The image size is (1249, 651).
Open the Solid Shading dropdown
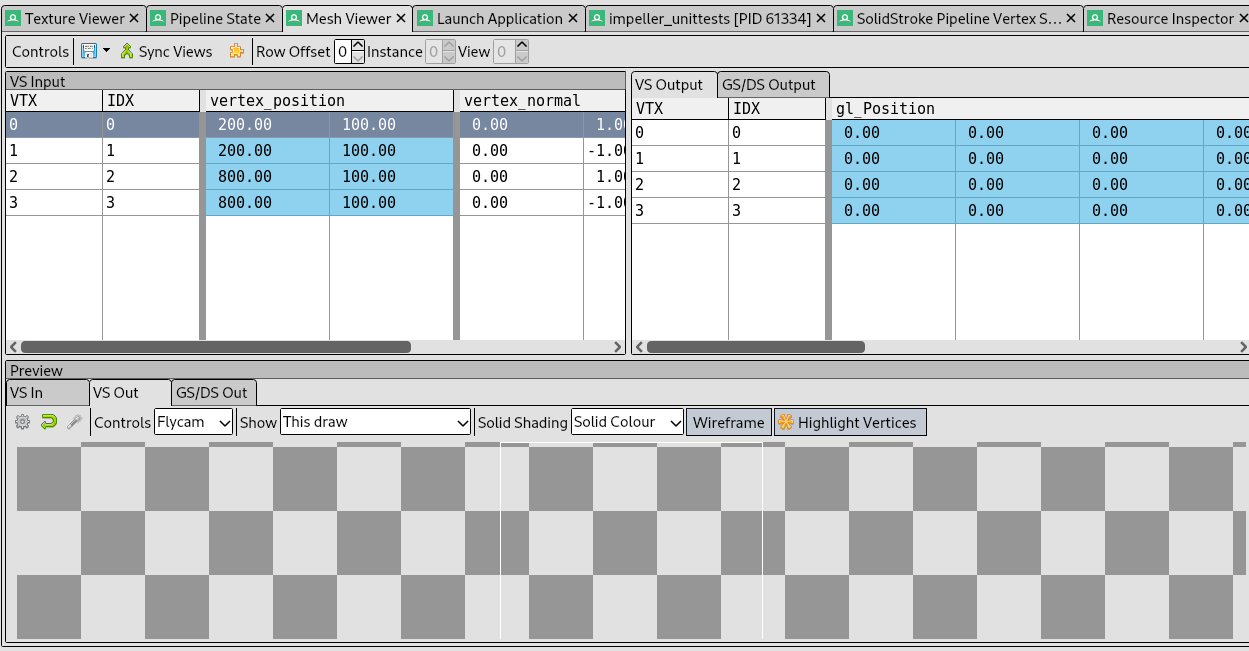pyautogui.click(x=627, y=422)
